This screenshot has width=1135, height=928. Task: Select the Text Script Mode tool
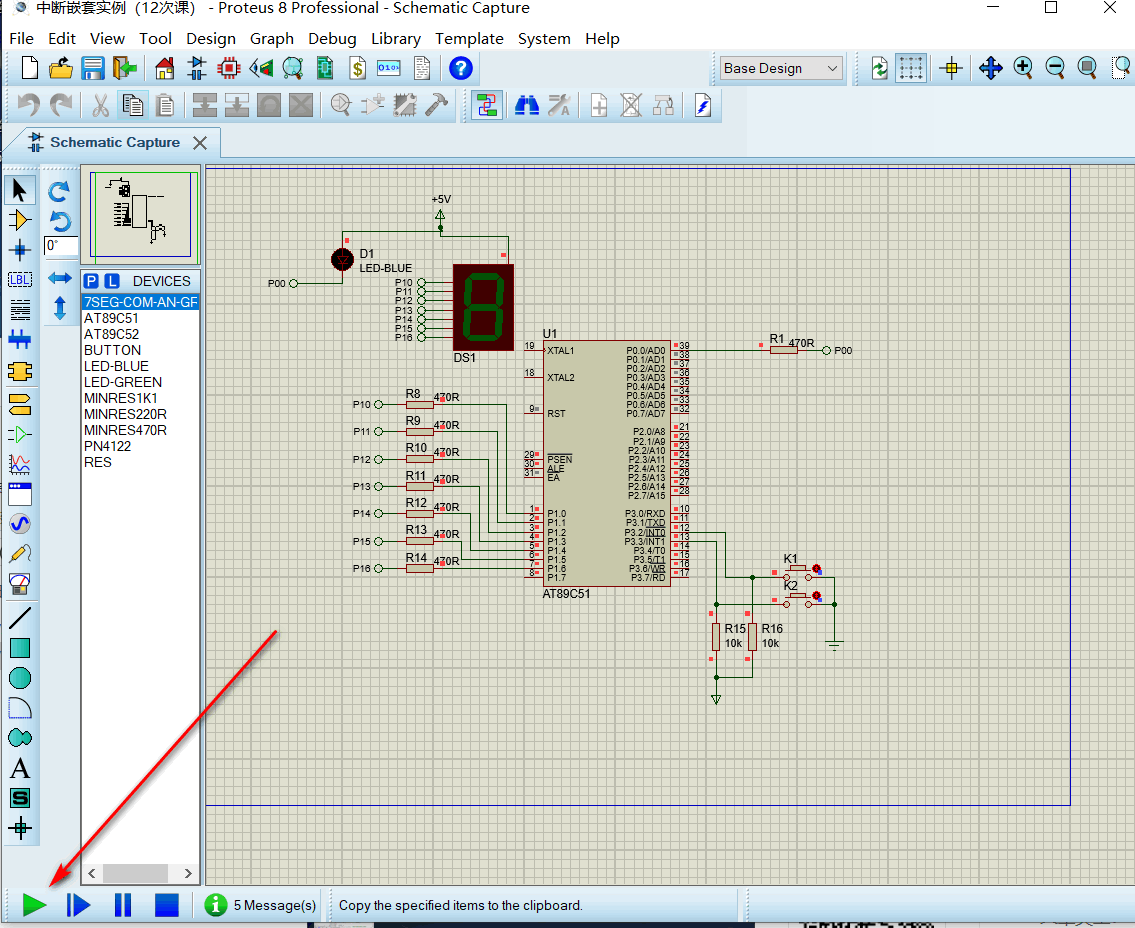point(20,311)
